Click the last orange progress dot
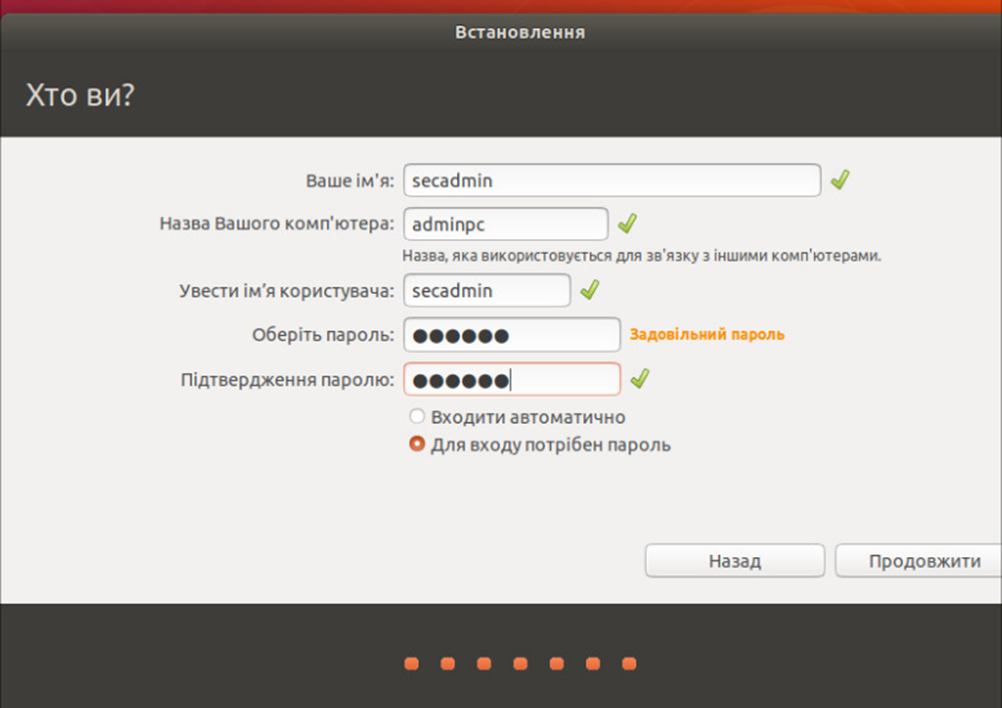This screenshot has height=708, width=1002. click(629, 663)
